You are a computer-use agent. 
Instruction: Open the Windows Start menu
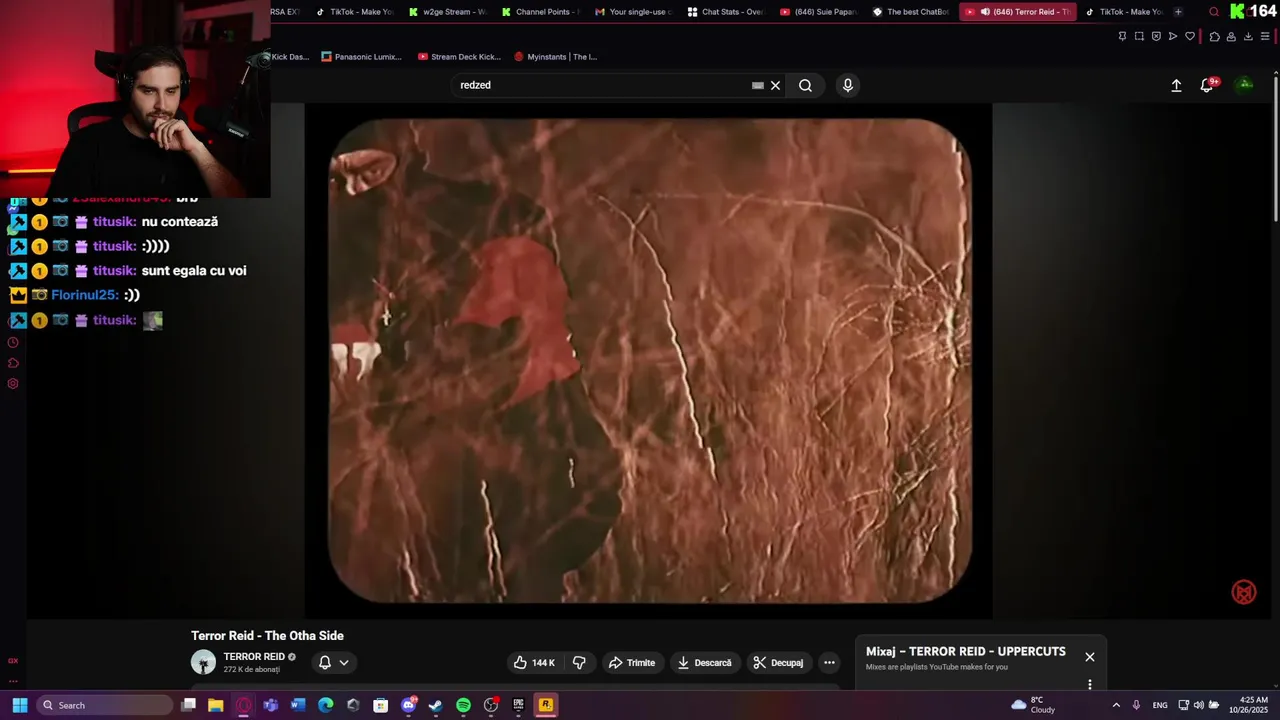pyautogui.click(x=19, y=705)
